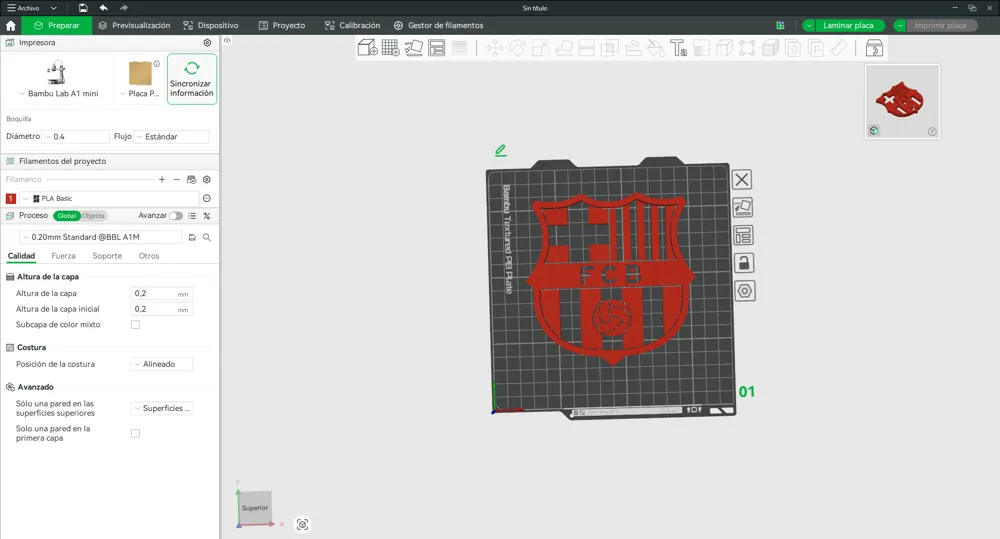This screenshot has height=539, width=1000.
Task: Switch to the Proyecto tab
Action: tap(282, 26)
